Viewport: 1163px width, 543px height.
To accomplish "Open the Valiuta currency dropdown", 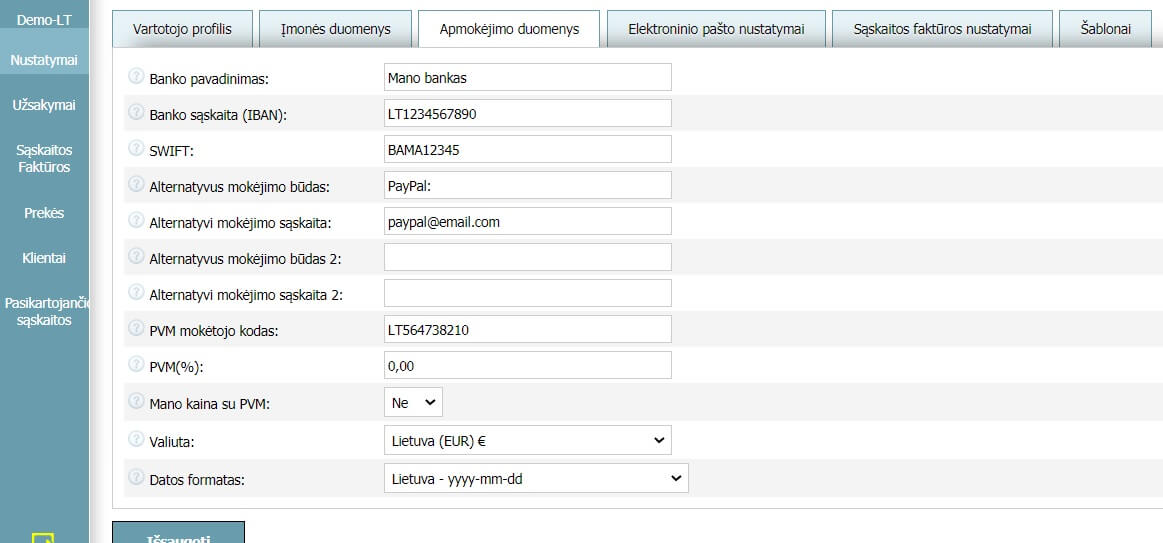I will click(x=527, y=440).
